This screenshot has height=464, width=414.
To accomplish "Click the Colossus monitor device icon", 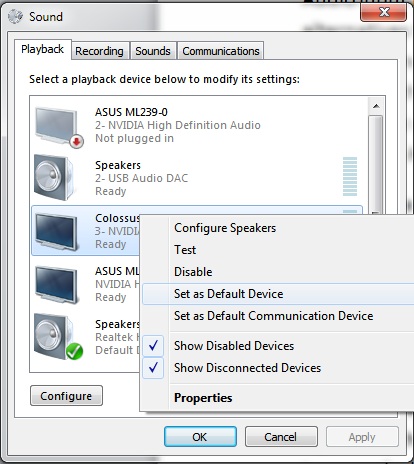I will [57, 232].
